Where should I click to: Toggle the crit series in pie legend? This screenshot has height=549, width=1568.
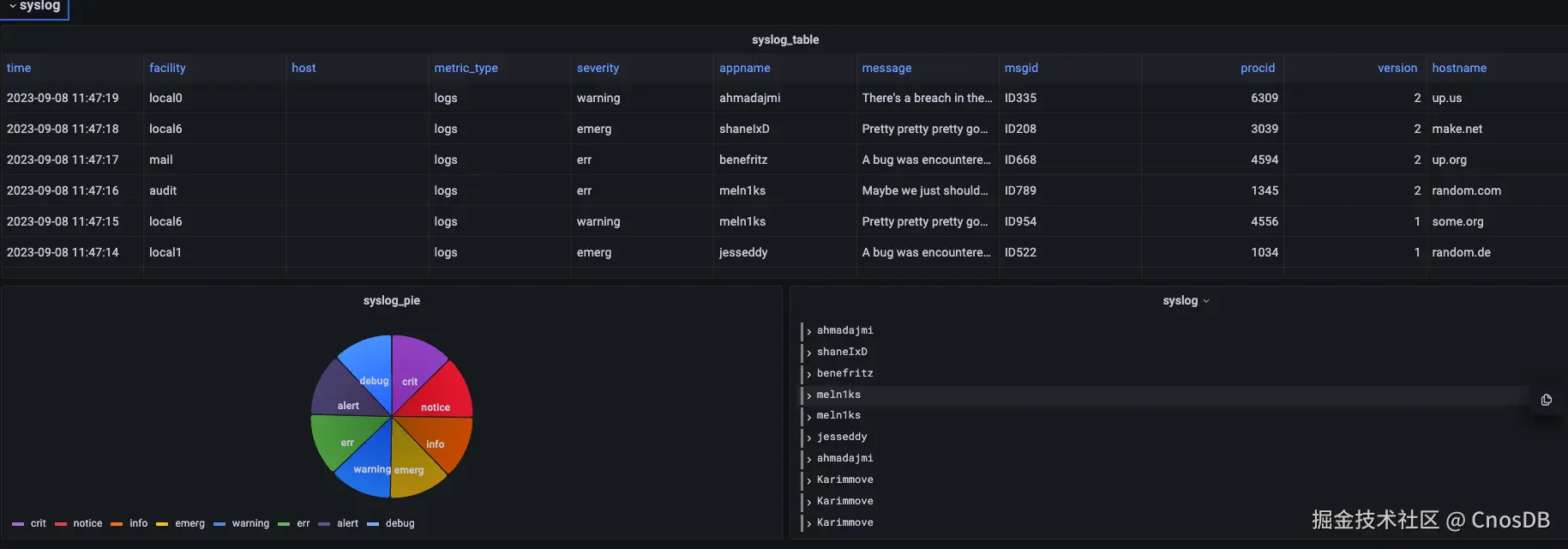click(38, 523)
